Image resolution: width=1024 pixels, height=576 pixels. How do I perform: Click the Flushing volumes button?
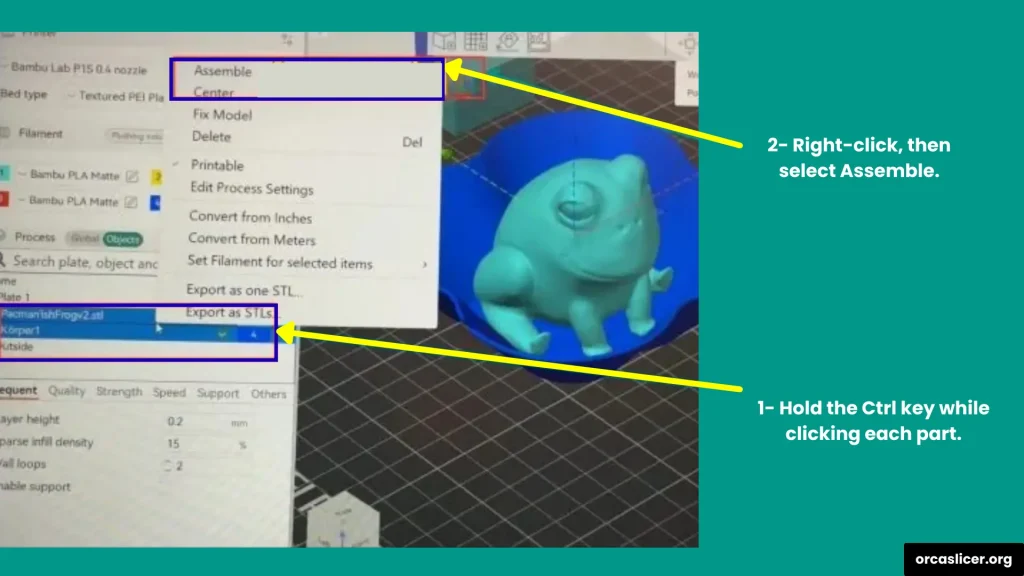click(135, 136)
